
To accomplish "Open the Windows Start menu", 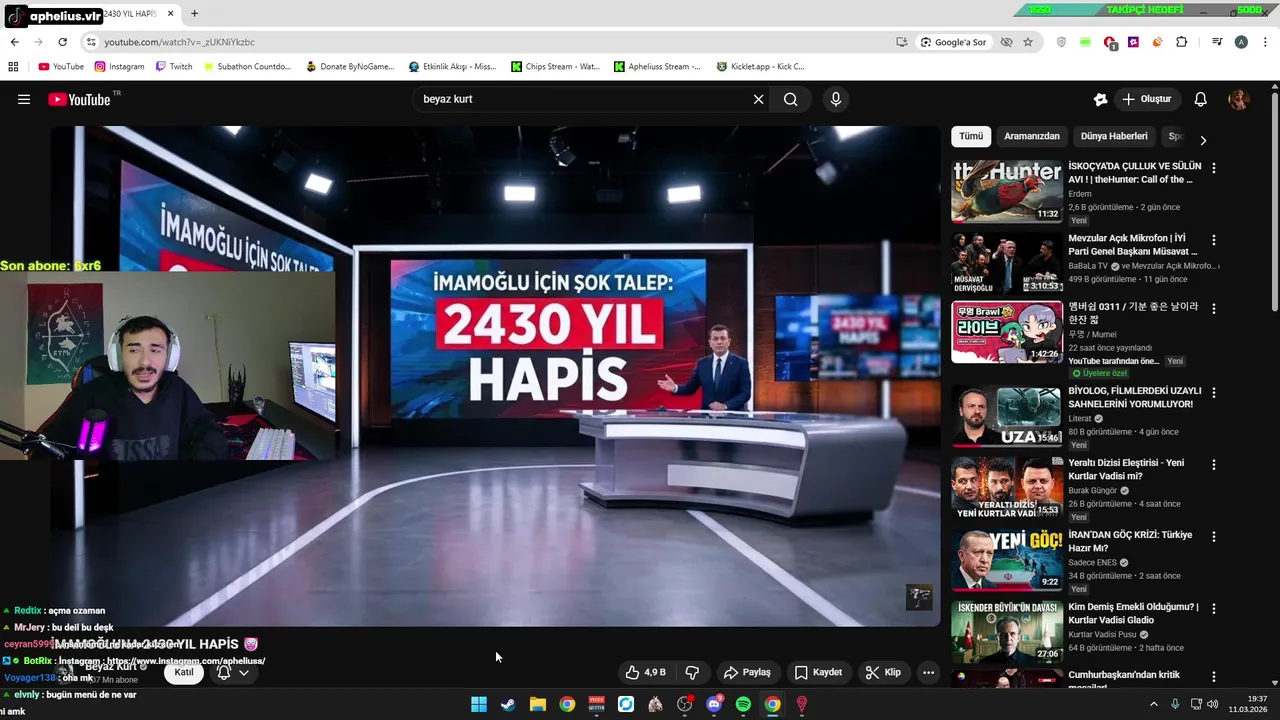I will pyautogui.click(x=479, y=704).
